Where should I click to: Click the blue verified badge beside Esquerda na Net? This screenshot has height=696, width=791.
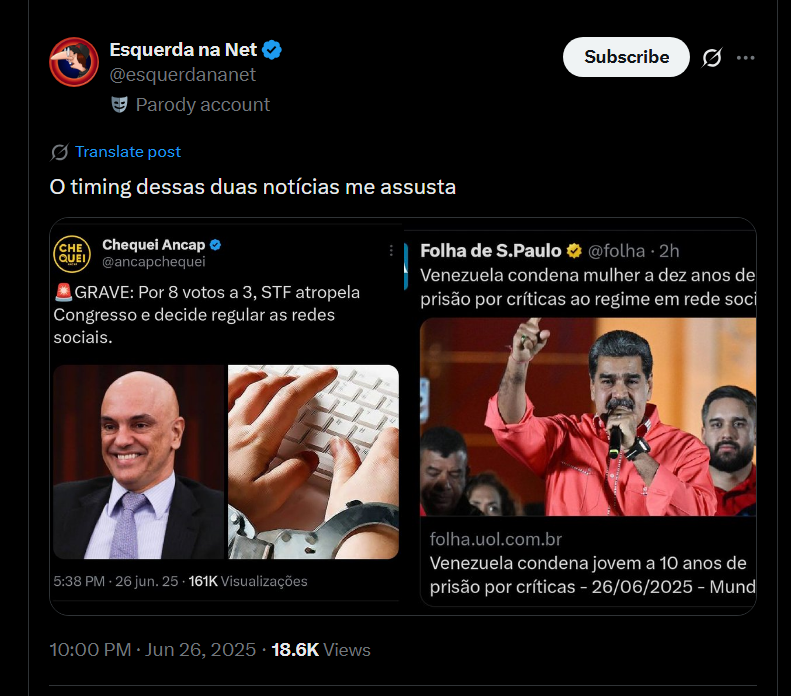tap(272, 50)
